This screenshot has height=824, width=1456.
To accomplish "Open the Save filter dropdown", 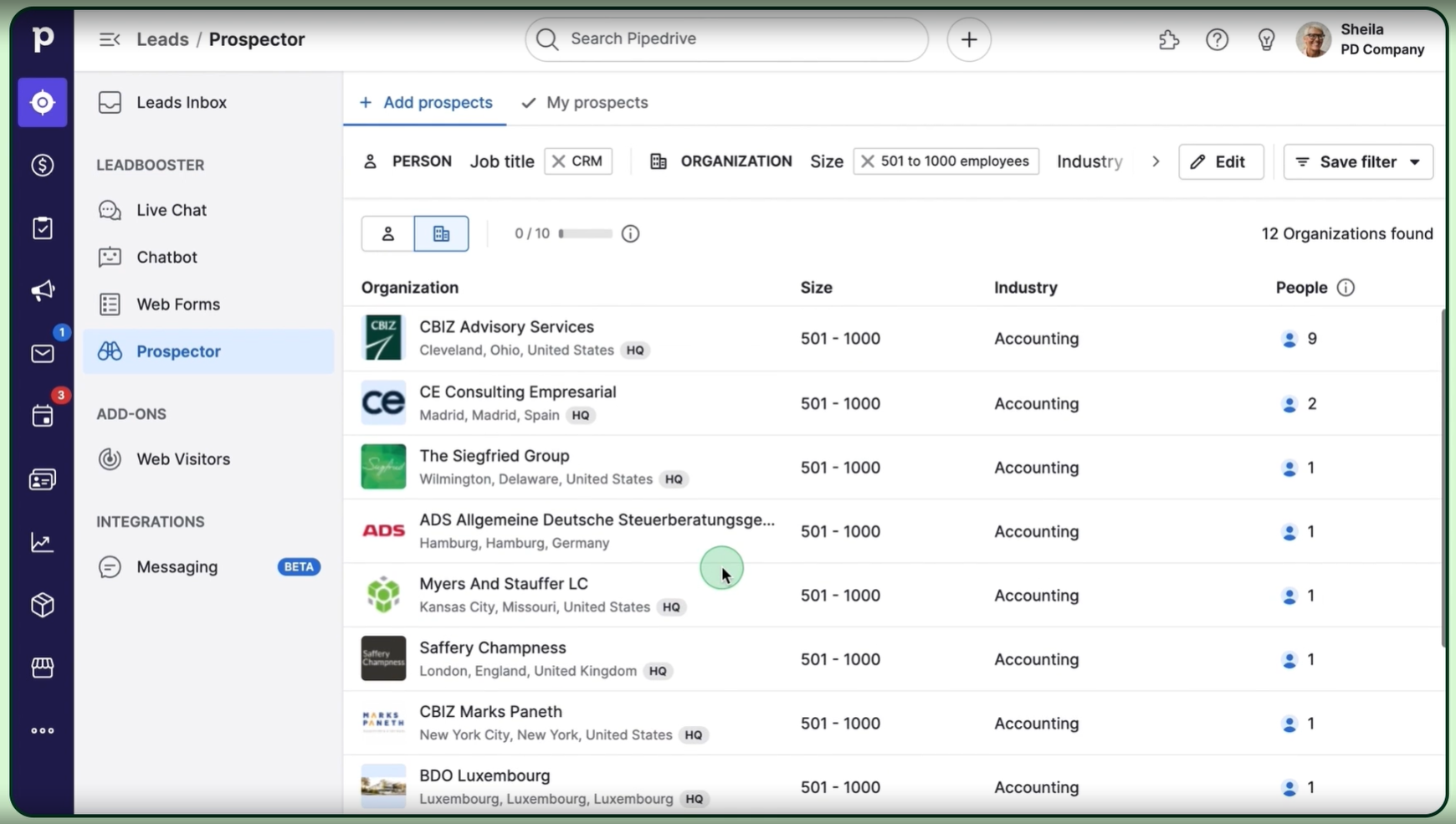I will (x=1358, y=161).
